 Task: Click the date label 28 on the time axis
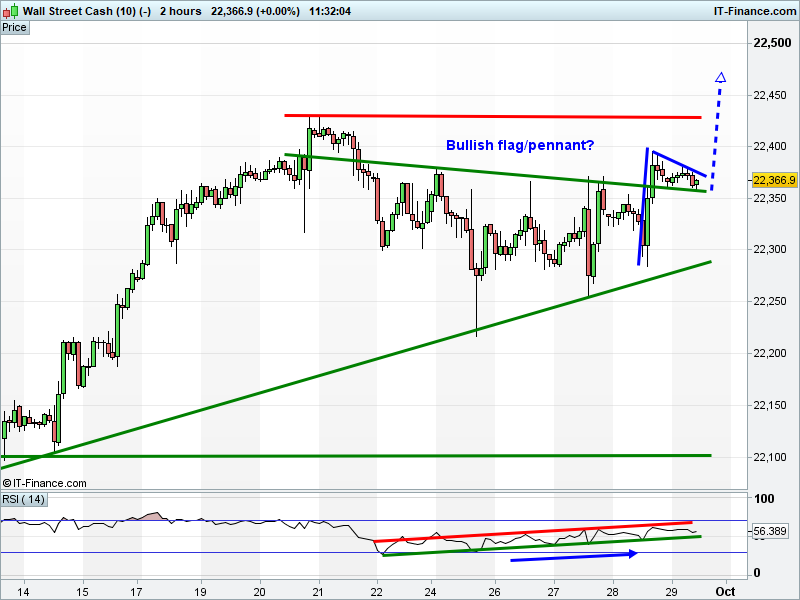[613, 592]
